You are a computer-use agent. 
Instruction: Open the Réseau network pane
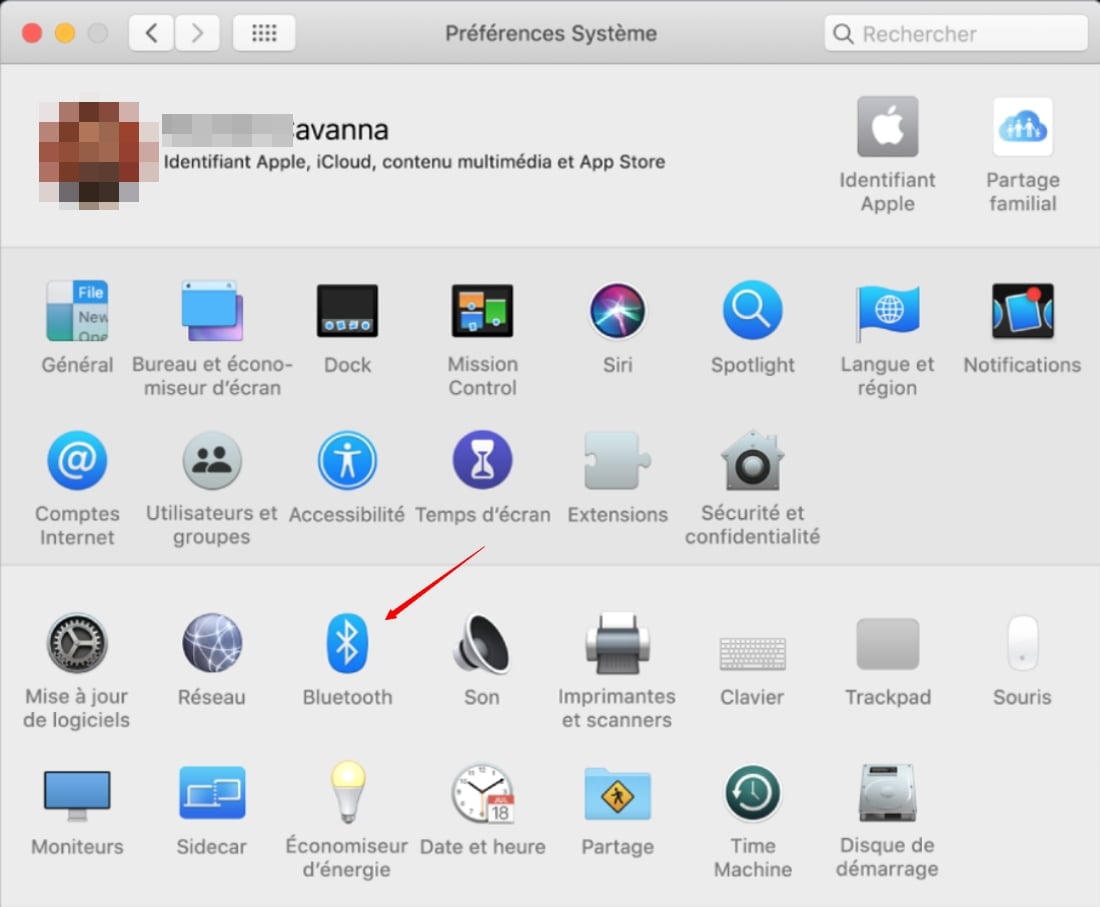point(212,643)
